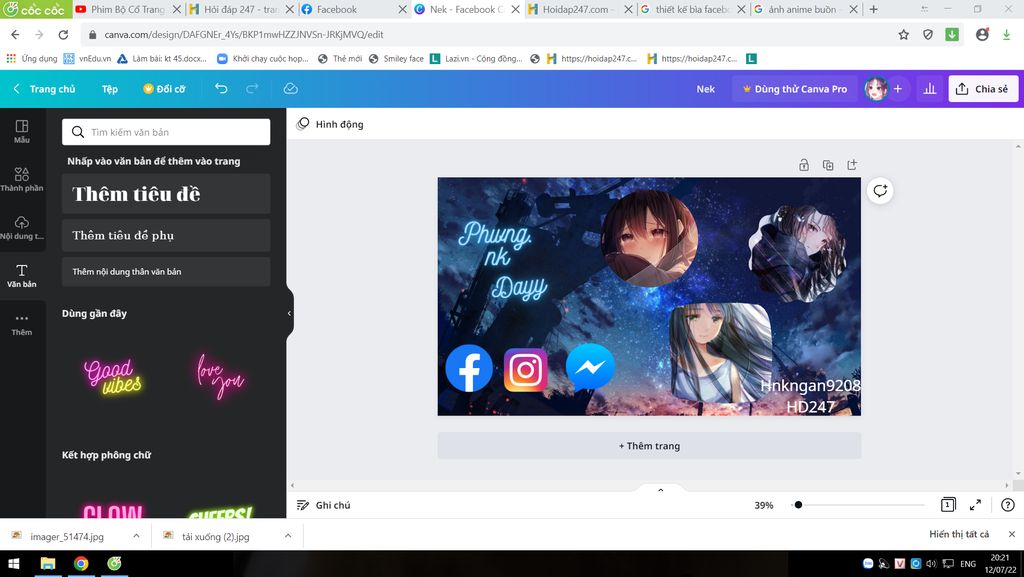Click the Tìm kiếm văn bản search field
The width and height of the screenshot is (1024, 577).
(166, 132)
